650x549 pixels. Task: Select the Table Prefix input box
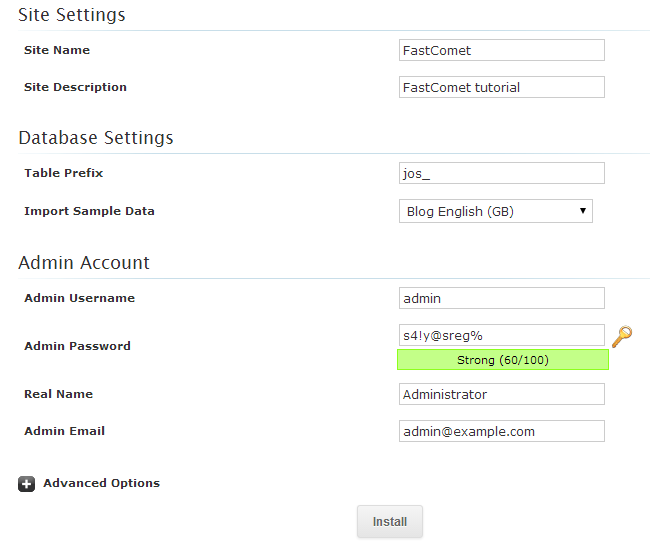tap(501, 173)
